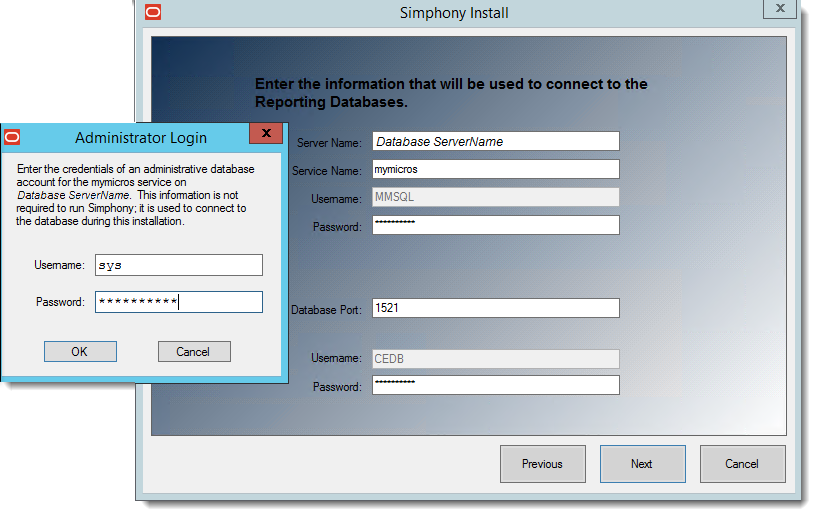Focus the Administrator Login Username field containing sys

pyautogui.click(x=179, y=265)
